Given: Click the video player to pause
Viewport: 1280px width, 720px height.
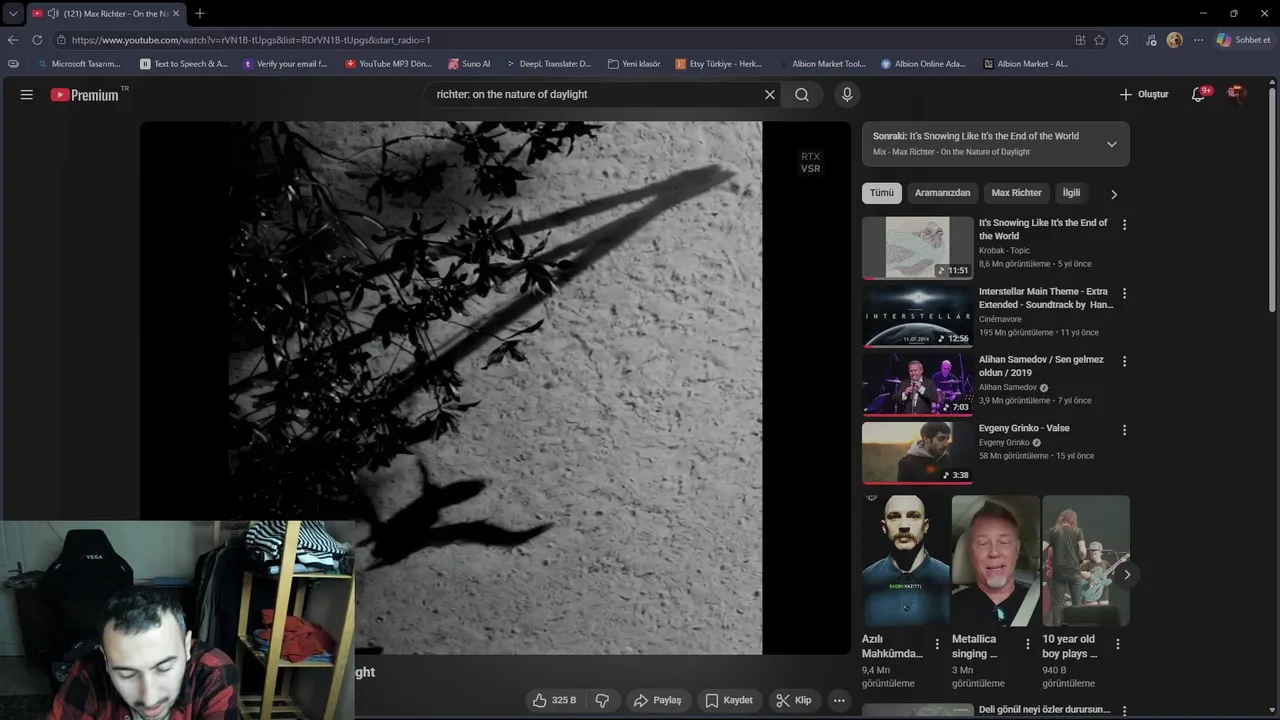Looking at the screenshot, I should [x=495, y=388].
